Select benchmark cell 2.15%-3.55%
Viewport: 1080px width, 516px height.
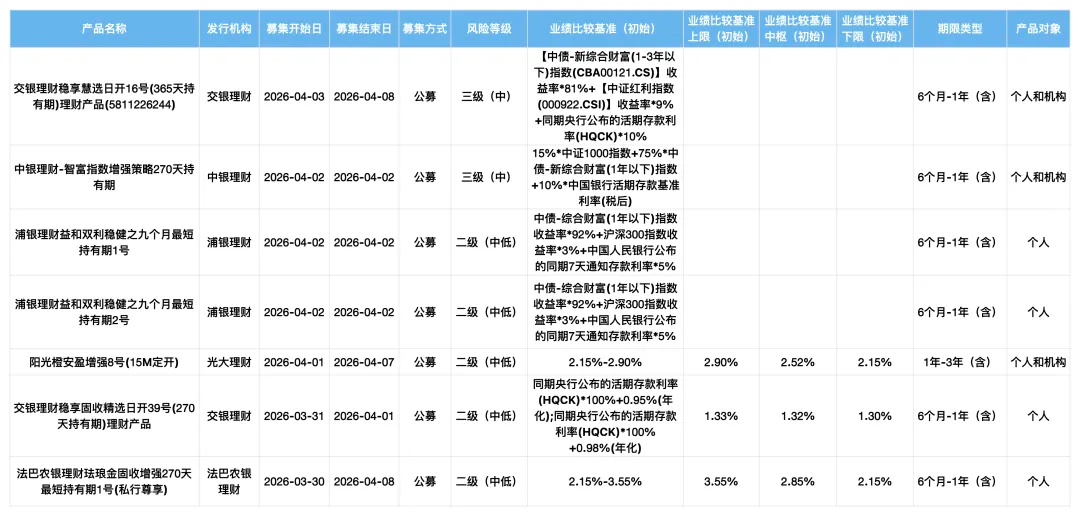pos(605,481)
